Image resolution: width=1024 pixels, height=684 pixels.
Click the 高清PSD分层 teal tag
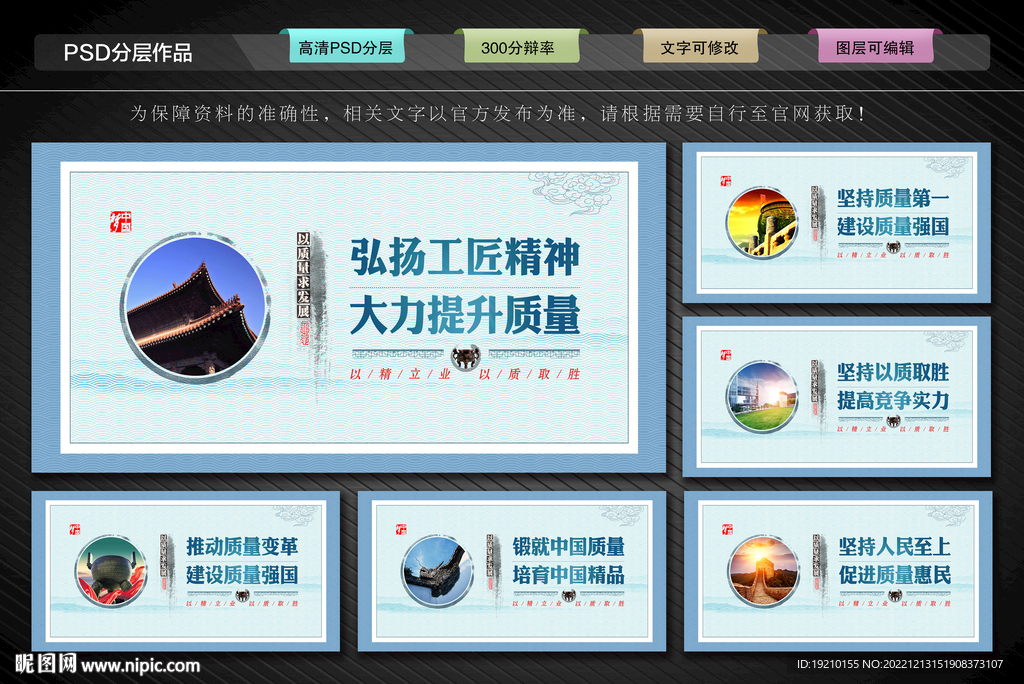click(346, 47)
